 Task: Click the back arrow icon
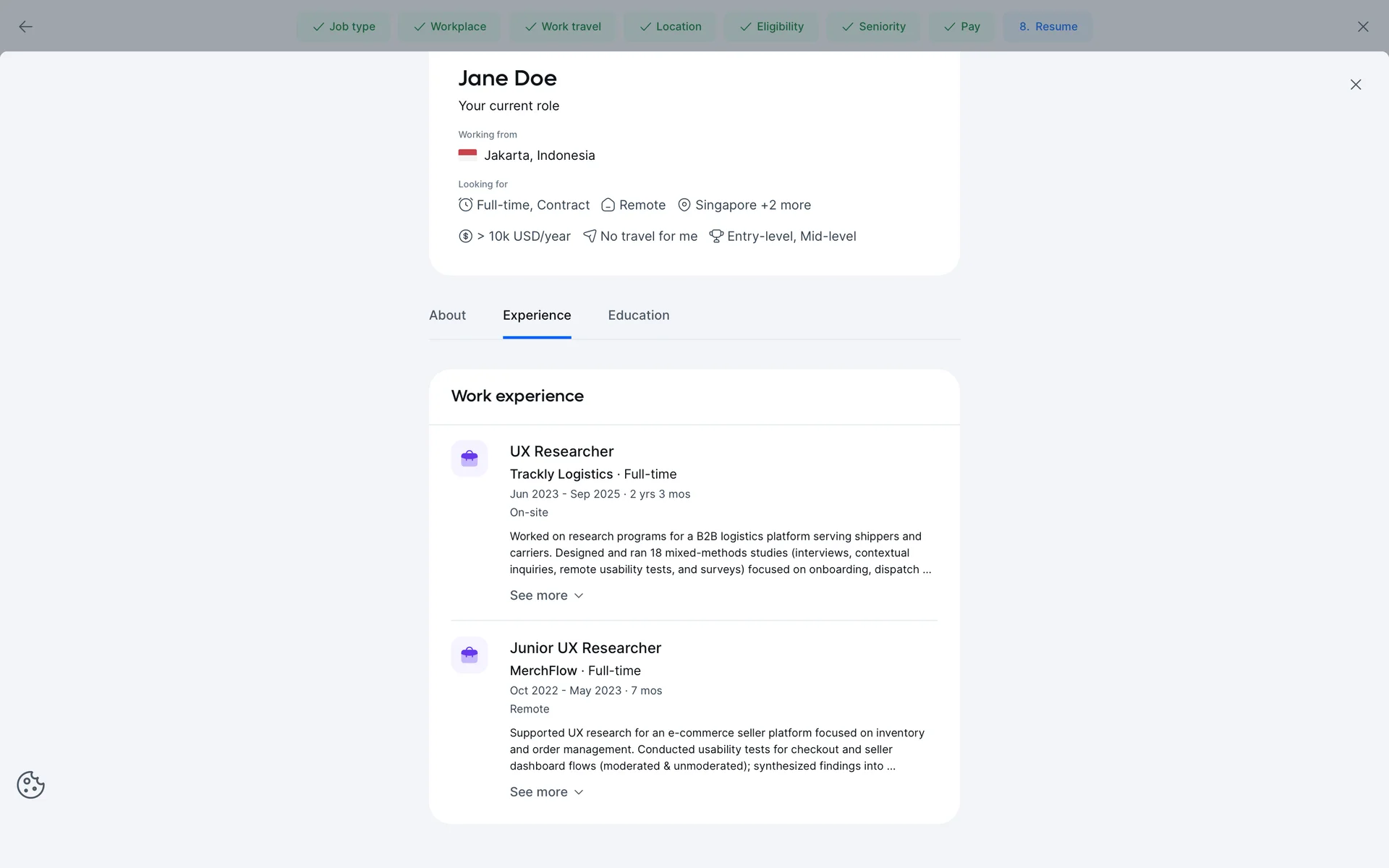[x=25, y=27]
